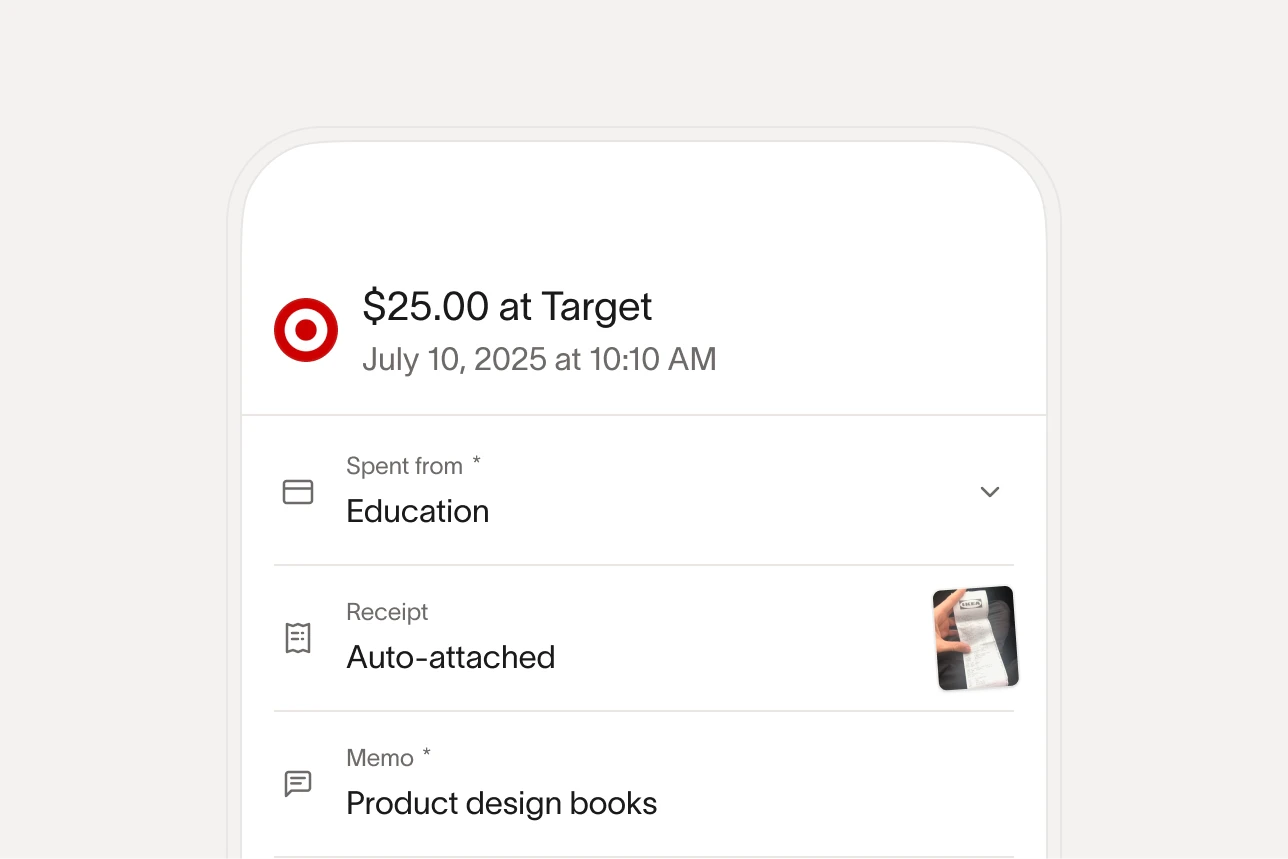Select the card icon beside Spent from
Screen dimensions: 1288x859
pos(298,492)
